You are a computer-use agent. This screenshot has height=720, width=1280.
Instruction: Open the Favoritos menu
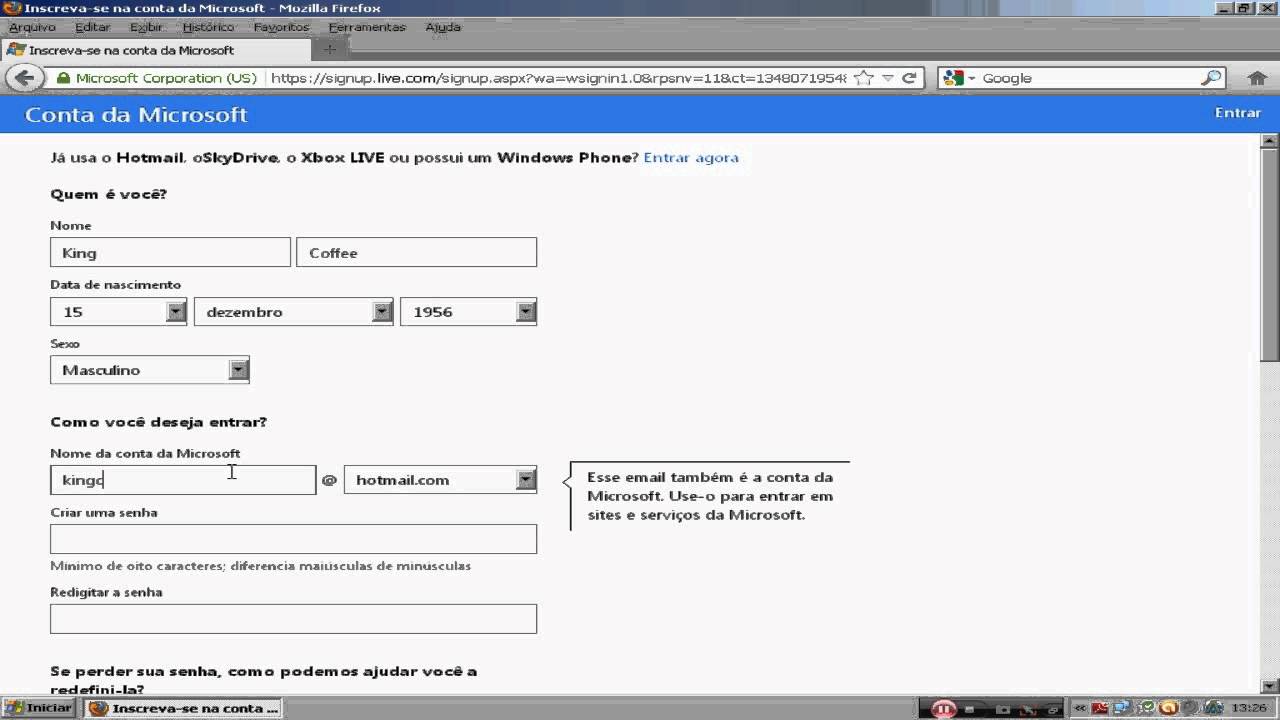pos(281,27)
